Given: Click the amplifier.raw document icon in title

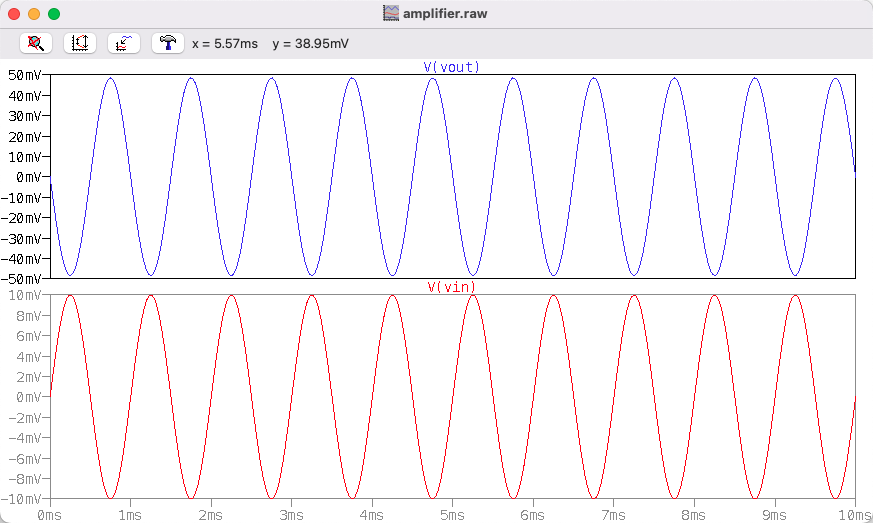Looking at the screenshot, I should pos(391,13).
